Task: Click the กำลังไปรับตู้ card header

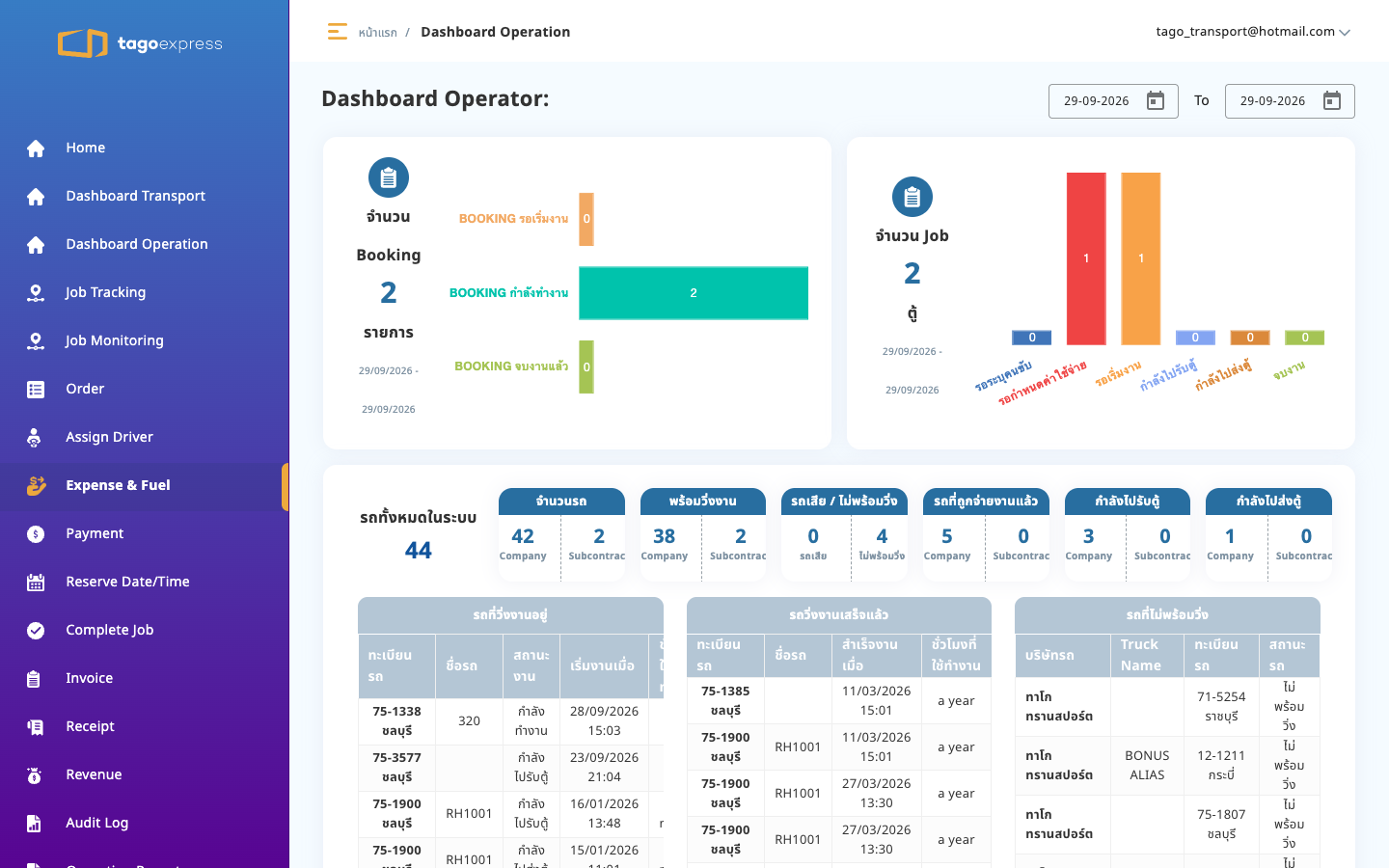Action: [1128, 502]
